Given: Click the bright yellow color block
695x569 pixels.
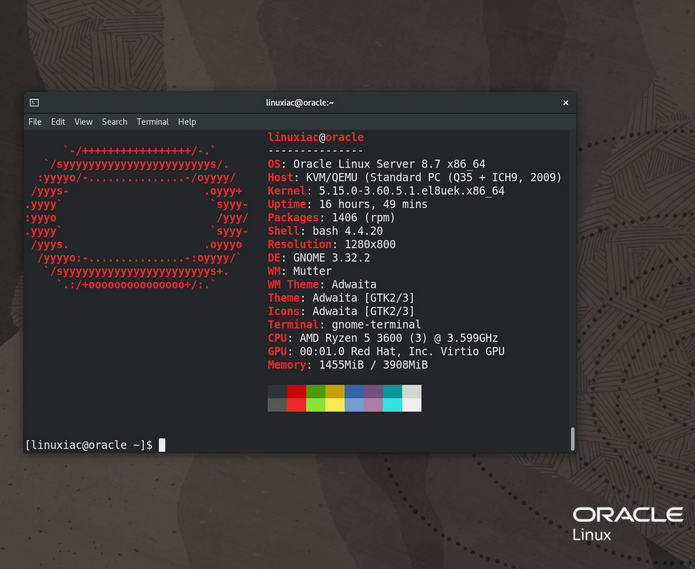Looking at the screenshot, I should (x=335, y=405).
